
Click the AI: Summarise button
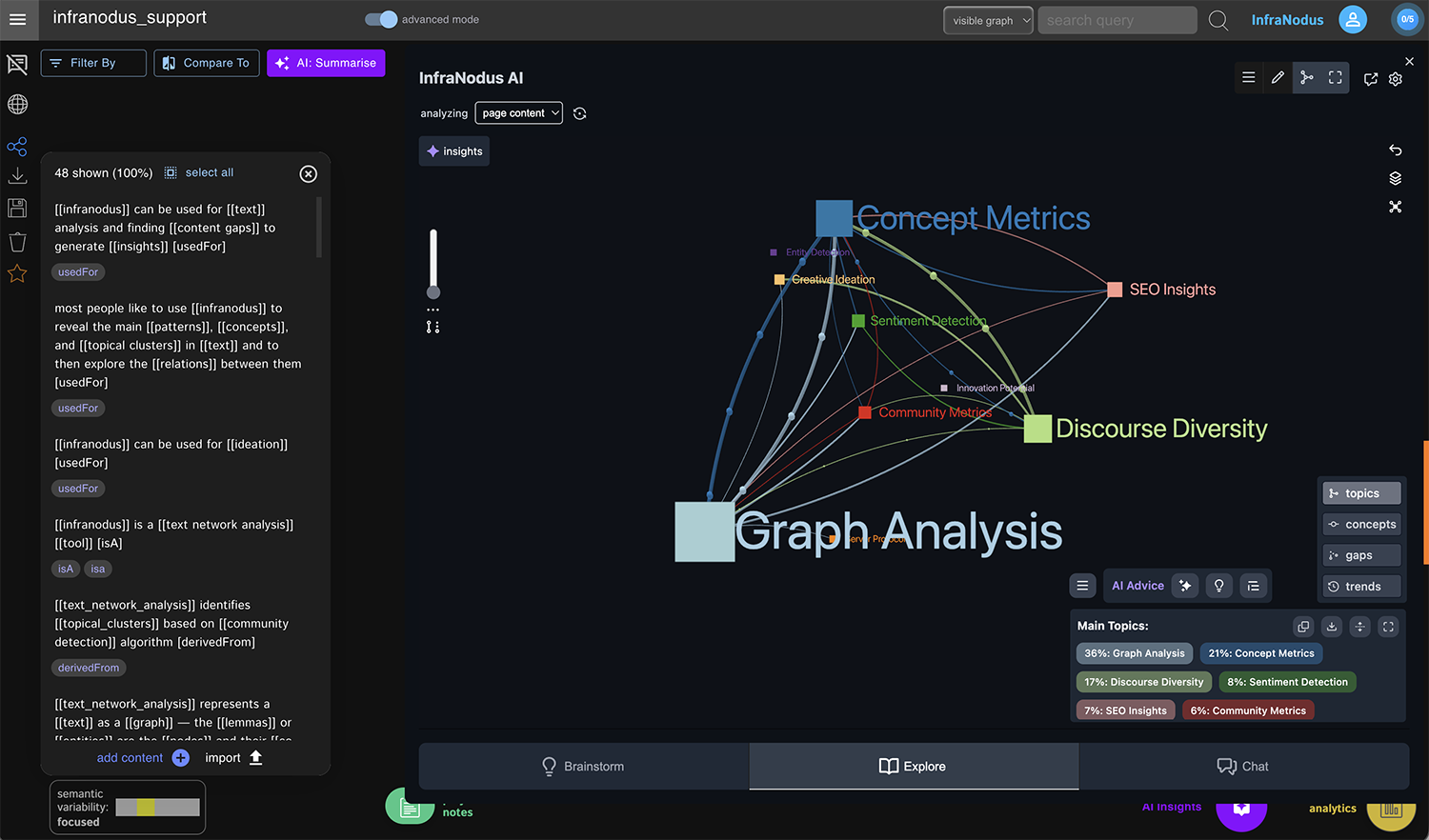click(325, 63)
